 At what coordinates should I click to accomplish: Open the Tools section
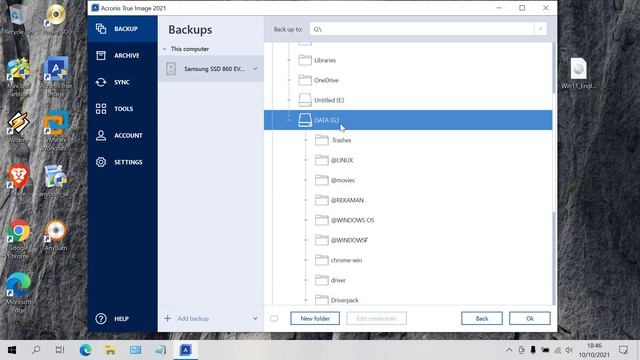[122, 109]
